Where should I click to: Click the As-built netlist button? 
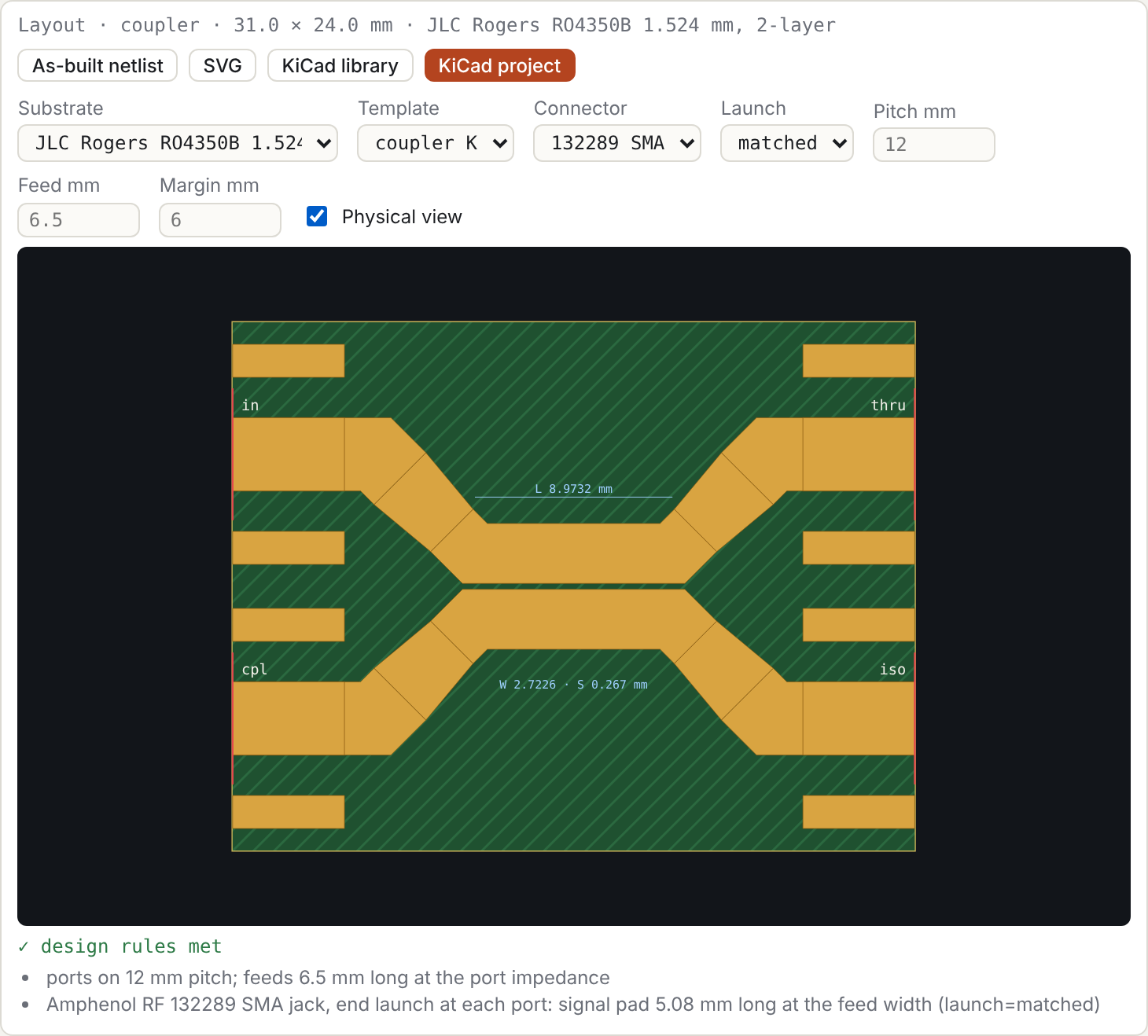[x=98, y=65]
